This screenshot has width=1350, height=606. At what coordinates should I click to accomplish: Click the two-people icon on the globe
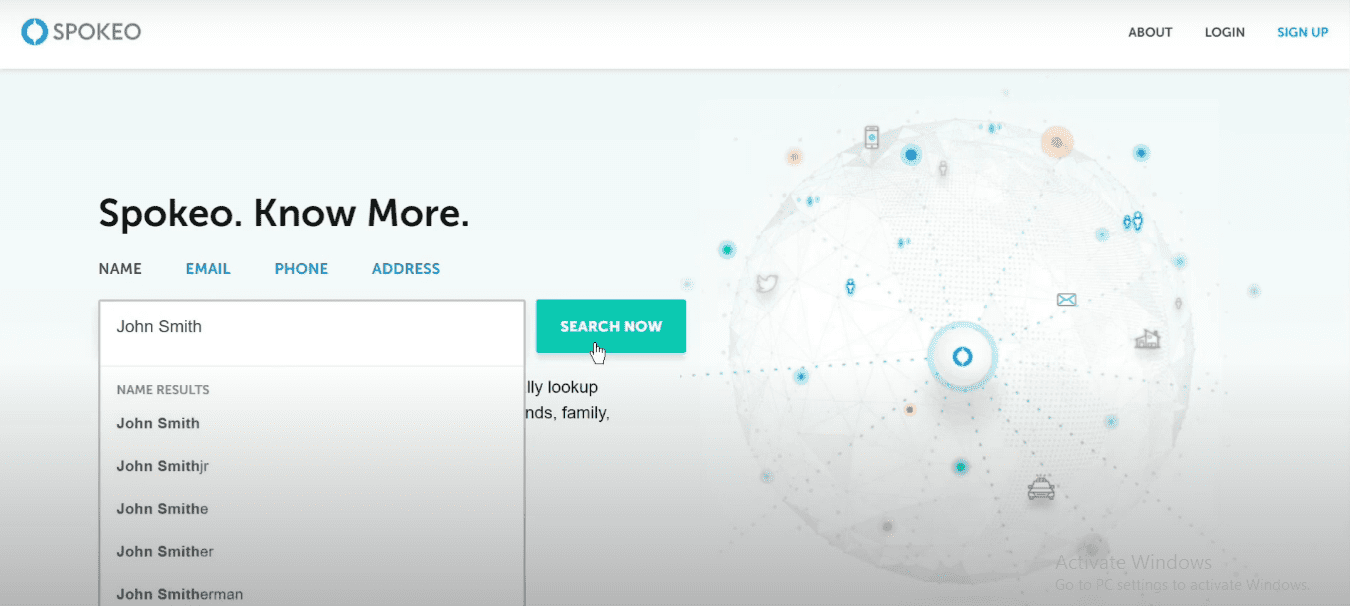pos(1132,221)
